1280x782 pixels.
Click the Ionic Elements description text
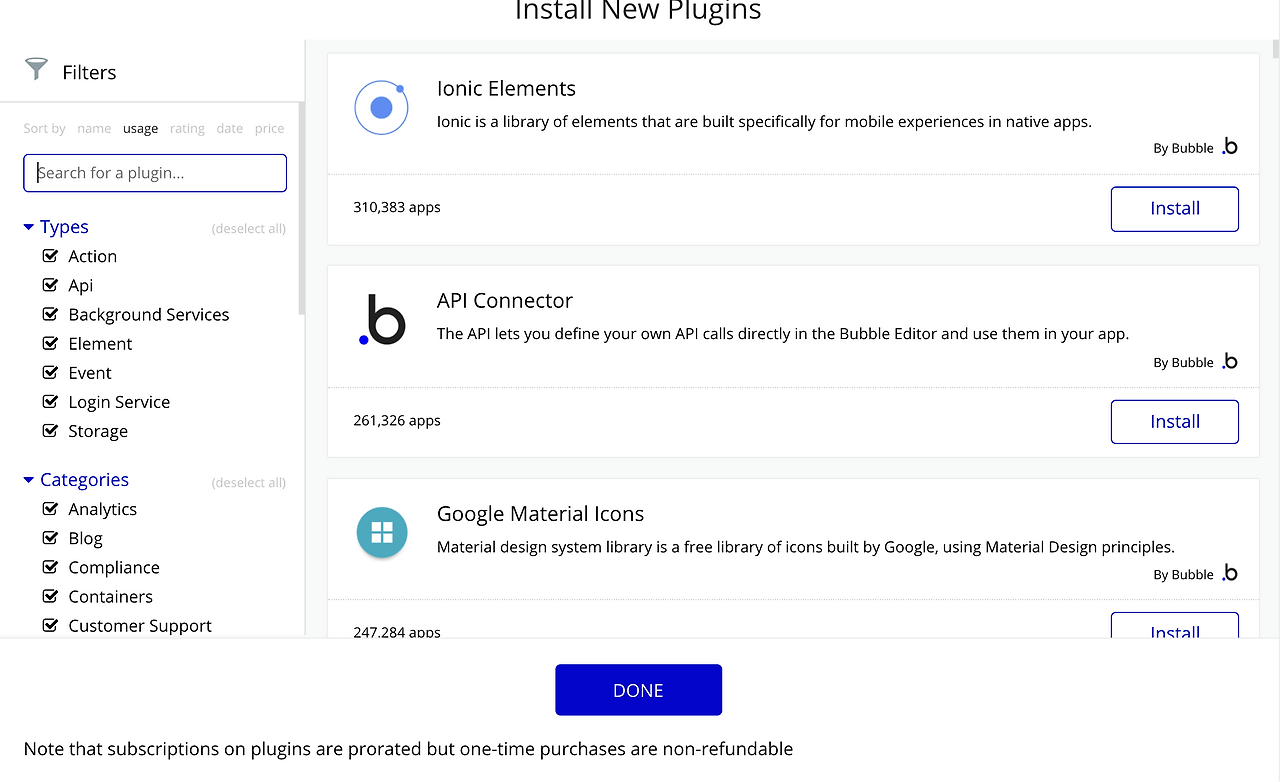tap(764, 121)
